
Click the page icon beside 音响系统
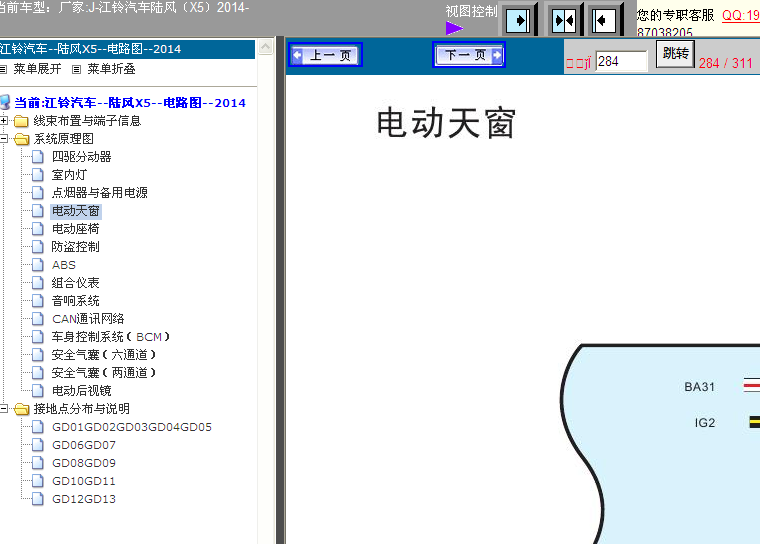coord(37,301)
